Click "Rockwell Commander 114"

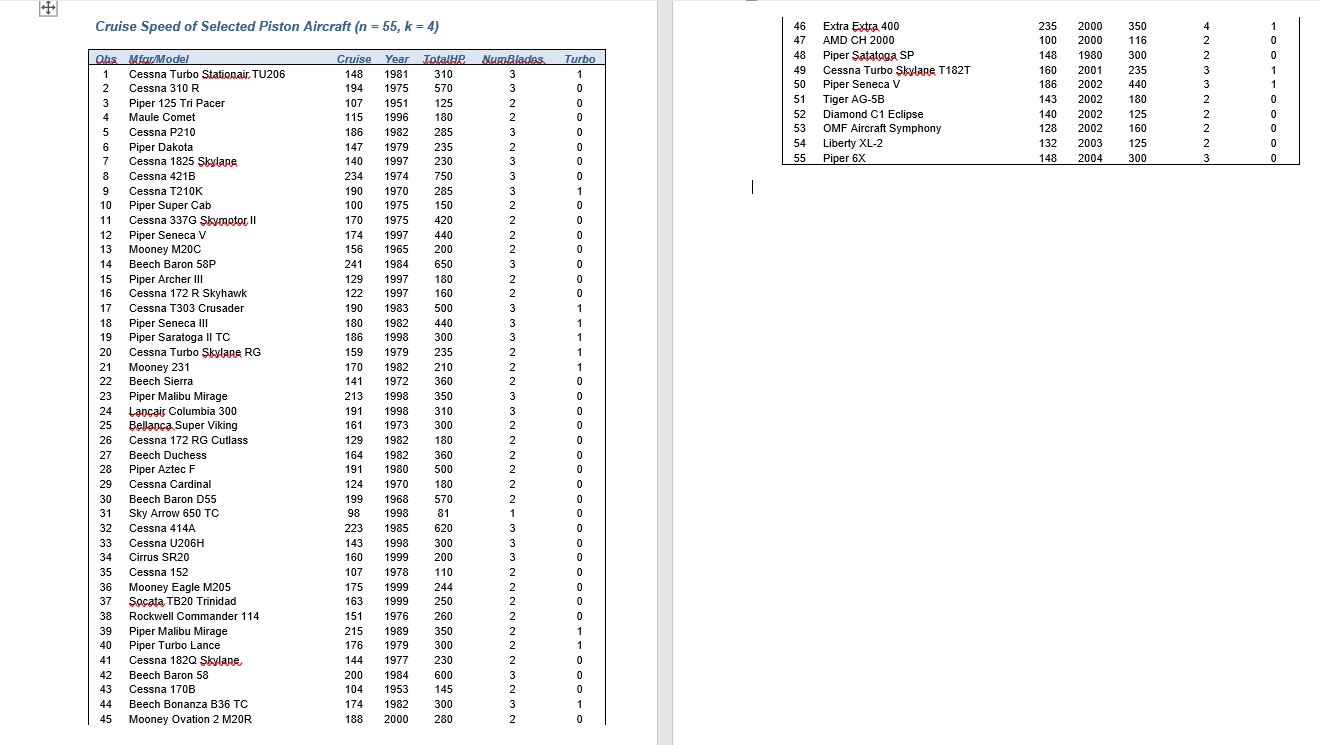pos(194,616)
